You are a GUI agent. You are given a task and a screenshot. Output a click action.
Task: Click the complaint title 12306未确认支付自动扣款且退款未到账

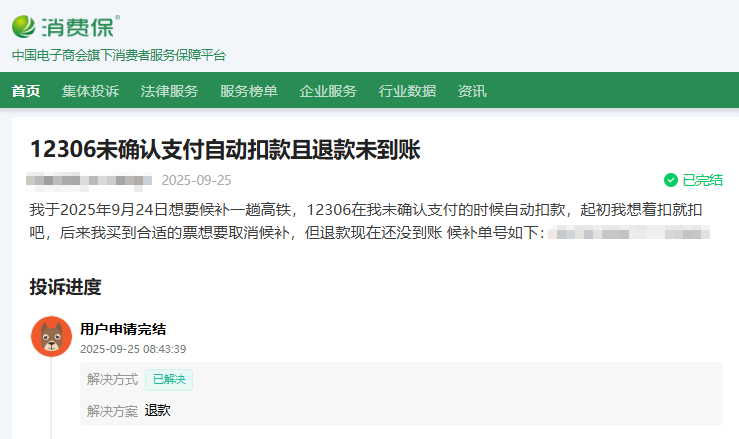coord(225,149)
